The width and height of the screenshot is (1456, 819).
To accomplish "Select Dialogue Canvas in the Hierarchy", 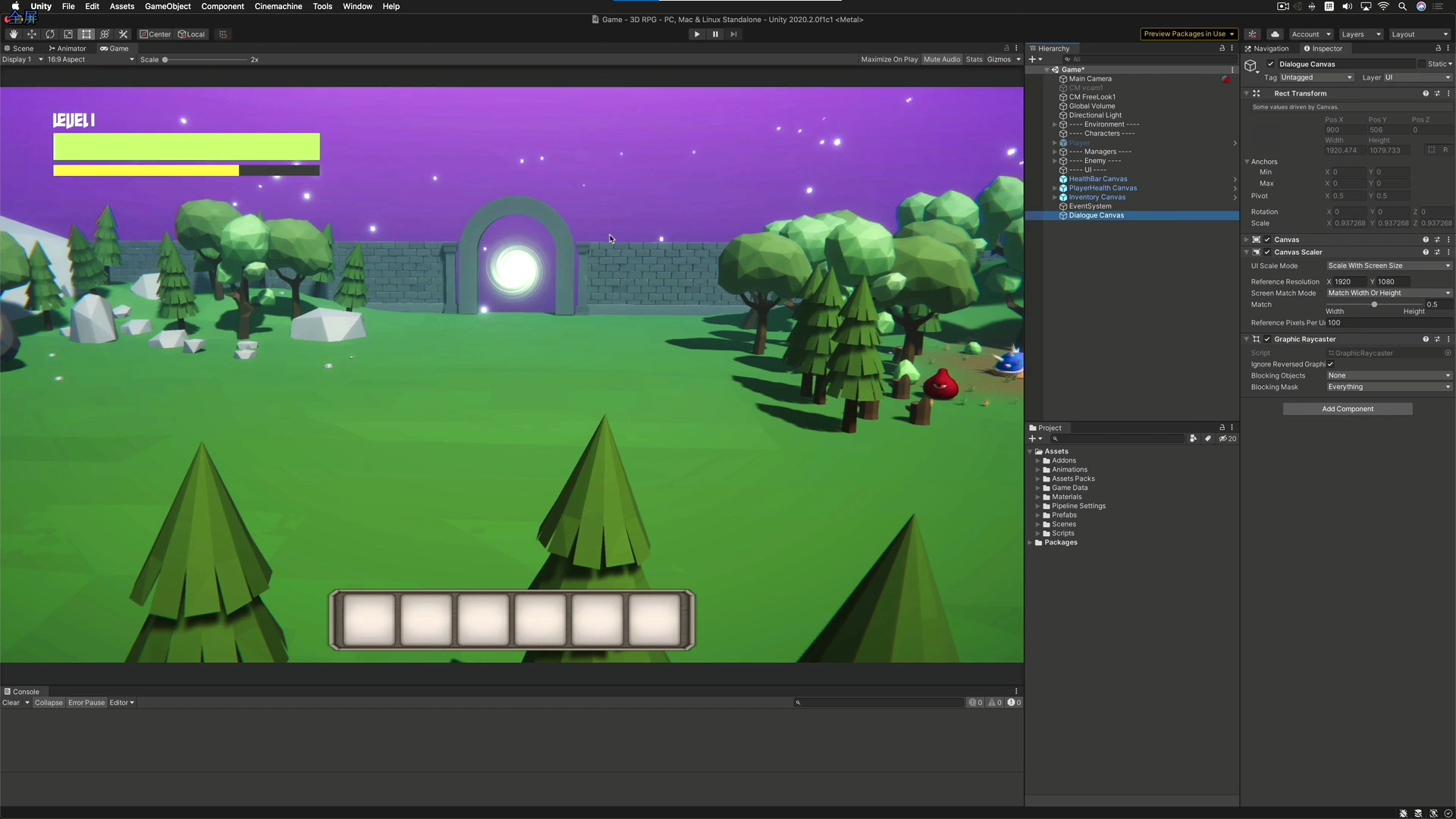I will tap(1097, 215).
